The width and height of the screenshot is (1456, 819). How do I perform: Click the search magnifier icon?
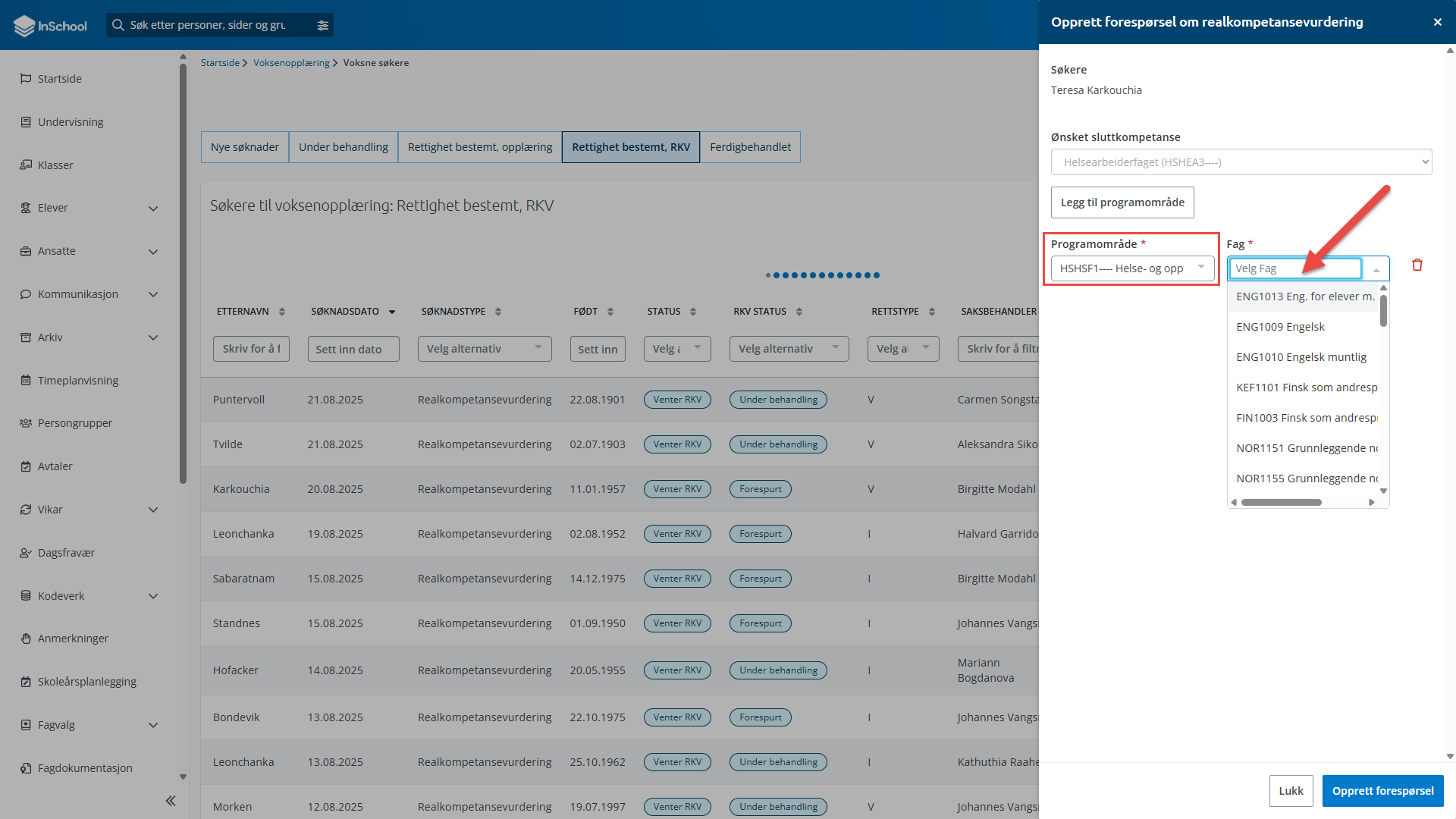pyautogui.click(x=118, y=25)
